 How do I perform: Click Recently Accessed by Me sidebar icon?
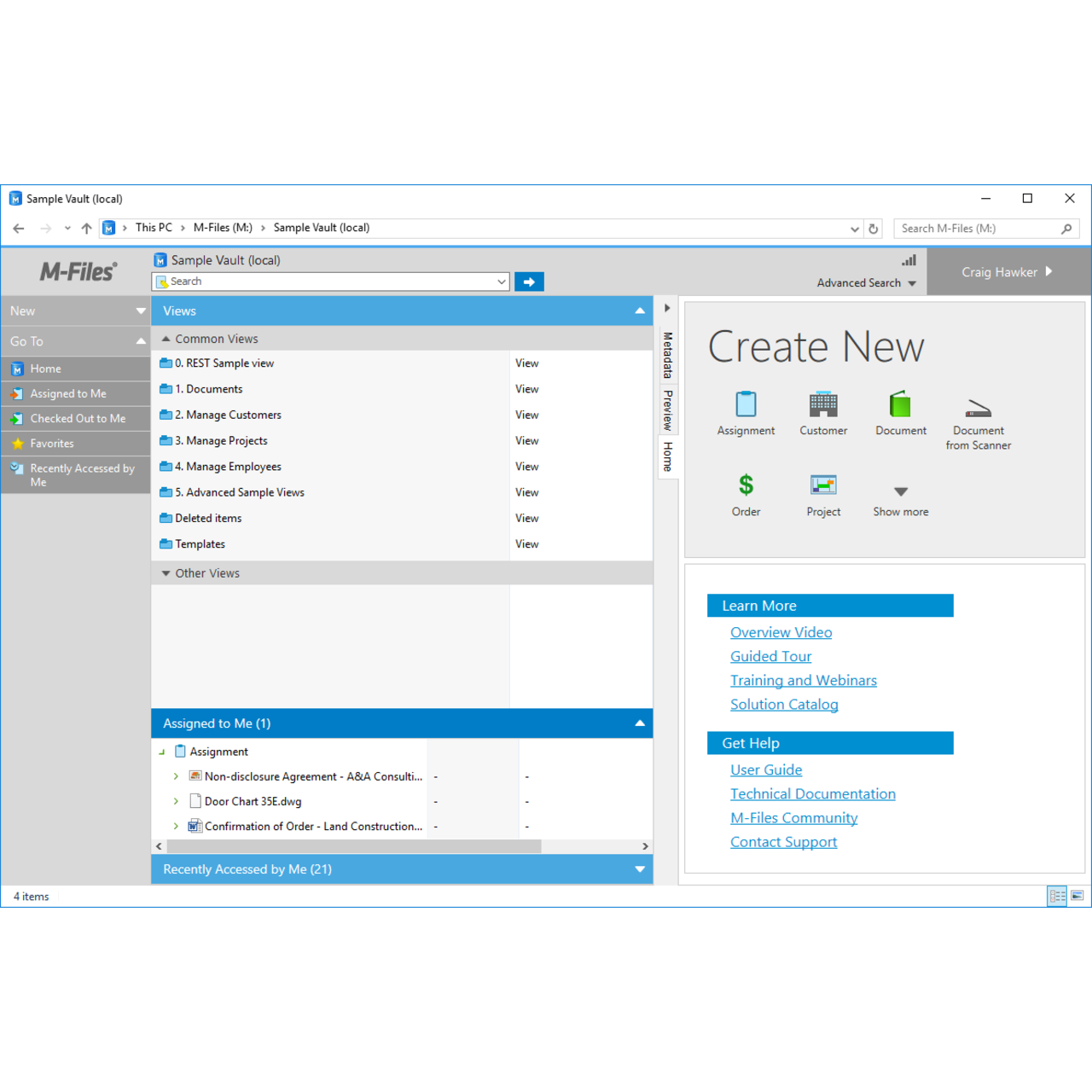16,468
